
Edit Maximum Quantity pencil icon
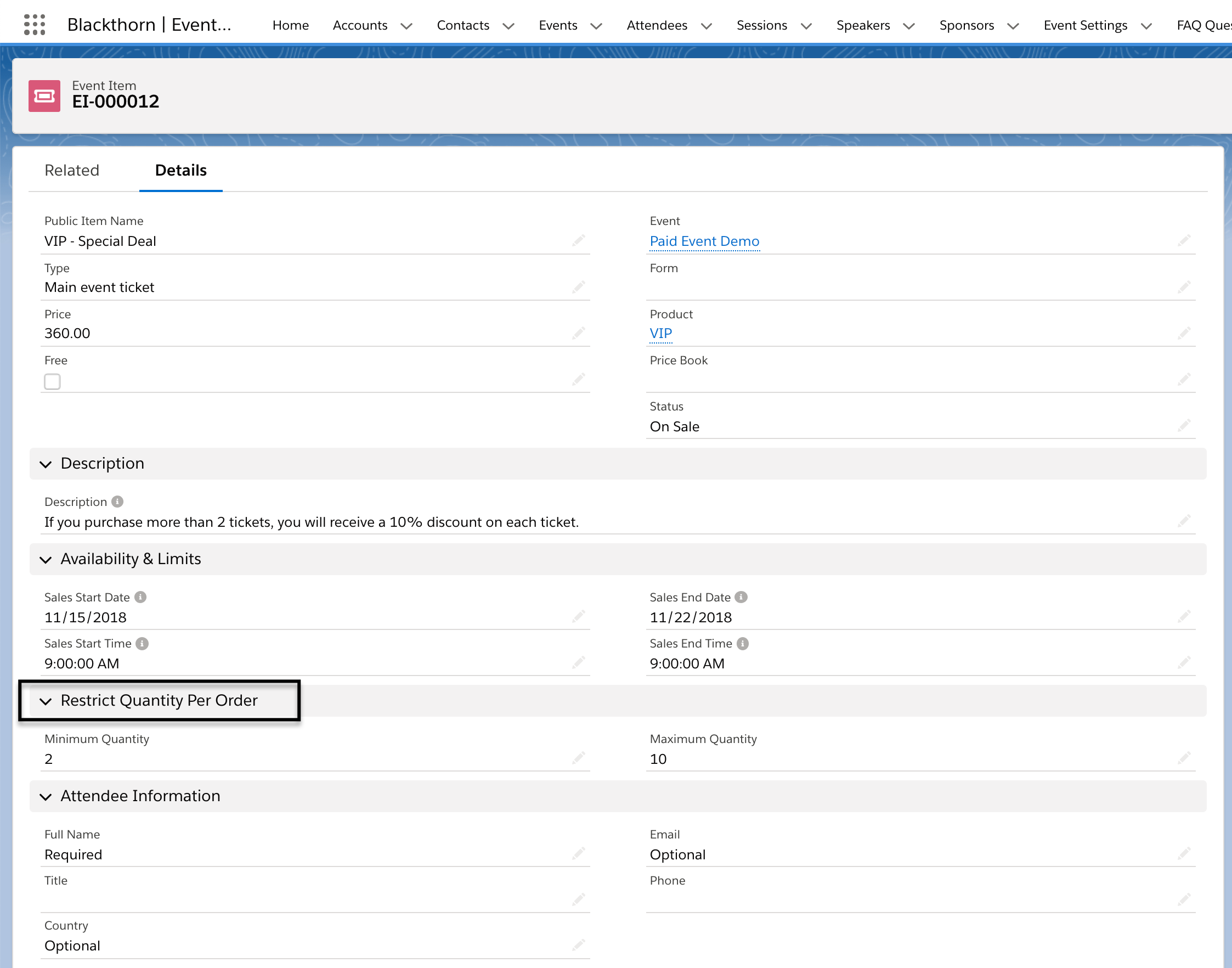[x=1184, y=758]
